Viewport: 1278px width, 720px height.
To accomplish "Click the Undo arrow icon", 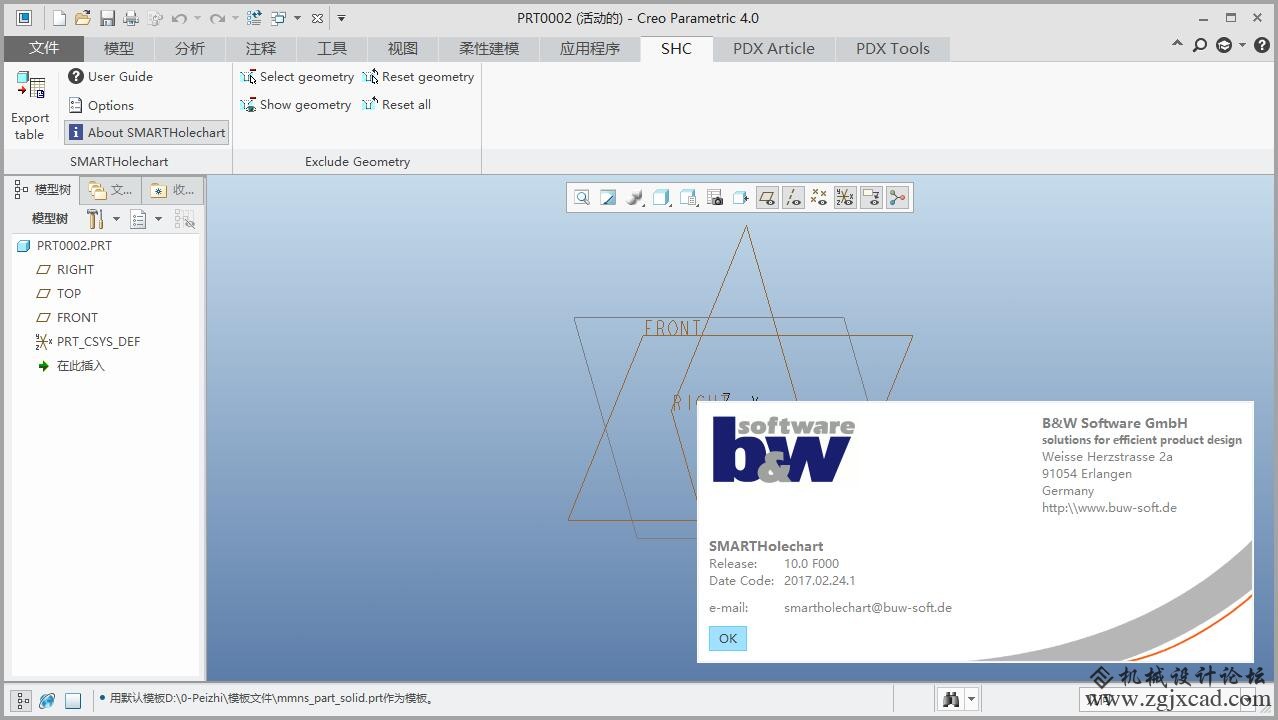I will pos(179,18).
